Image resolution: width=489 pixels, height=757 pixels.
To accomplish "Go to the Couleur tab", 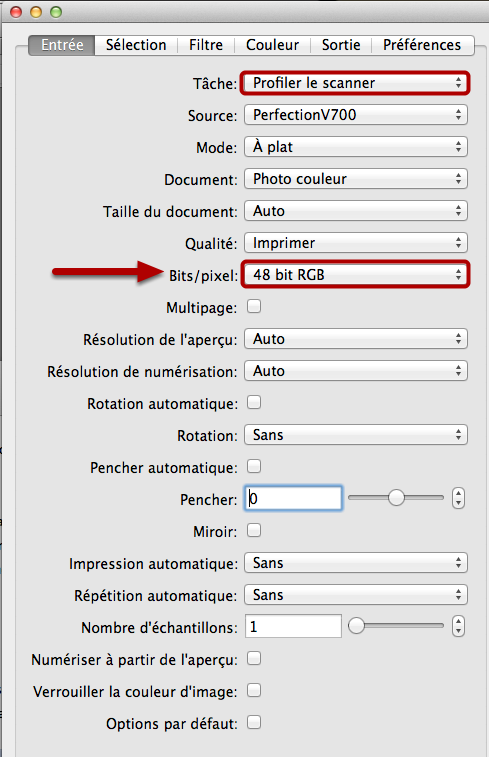I will tap(272, 45).
